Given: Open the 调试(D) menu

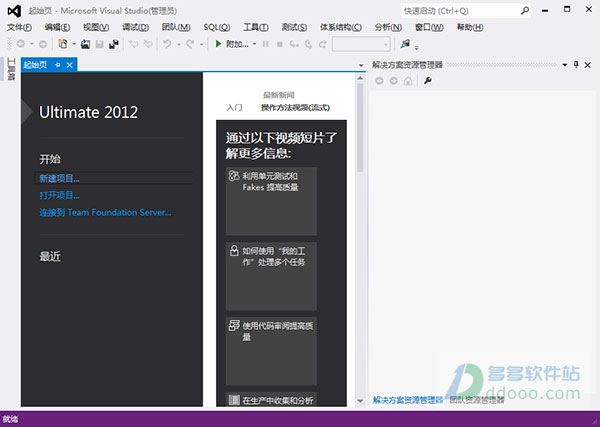Looking at the screenshot, I should tap(135, 28).
